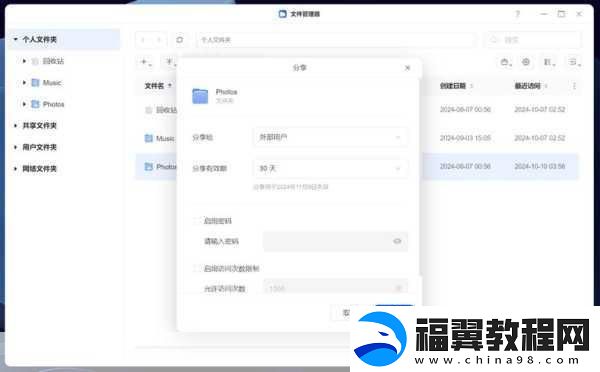Open the column options three-dot menu
Screen dimensions: 600x372
[574, 86]
